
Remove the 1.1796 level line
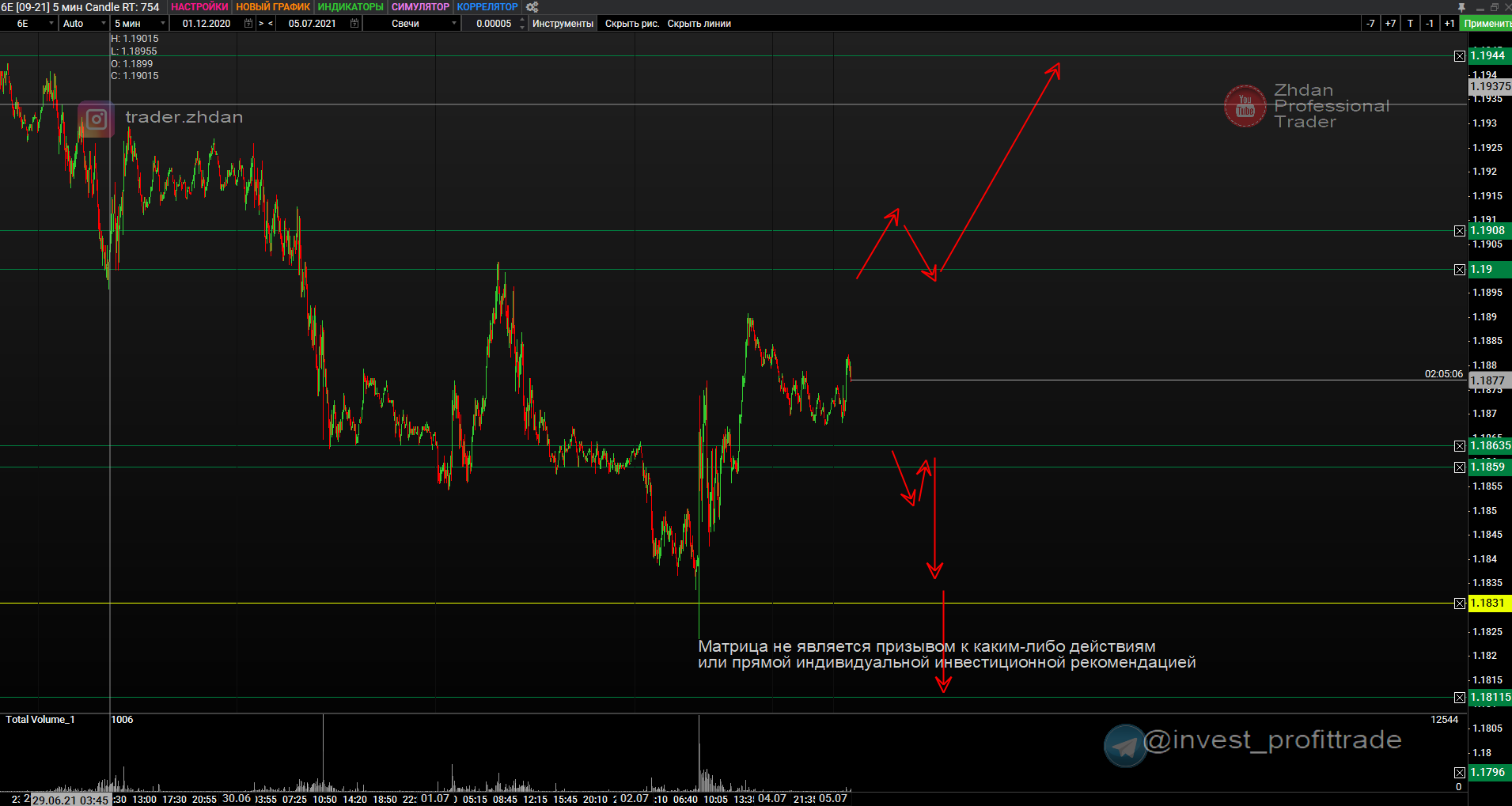pyautogui.click(x=1460, y=773)
